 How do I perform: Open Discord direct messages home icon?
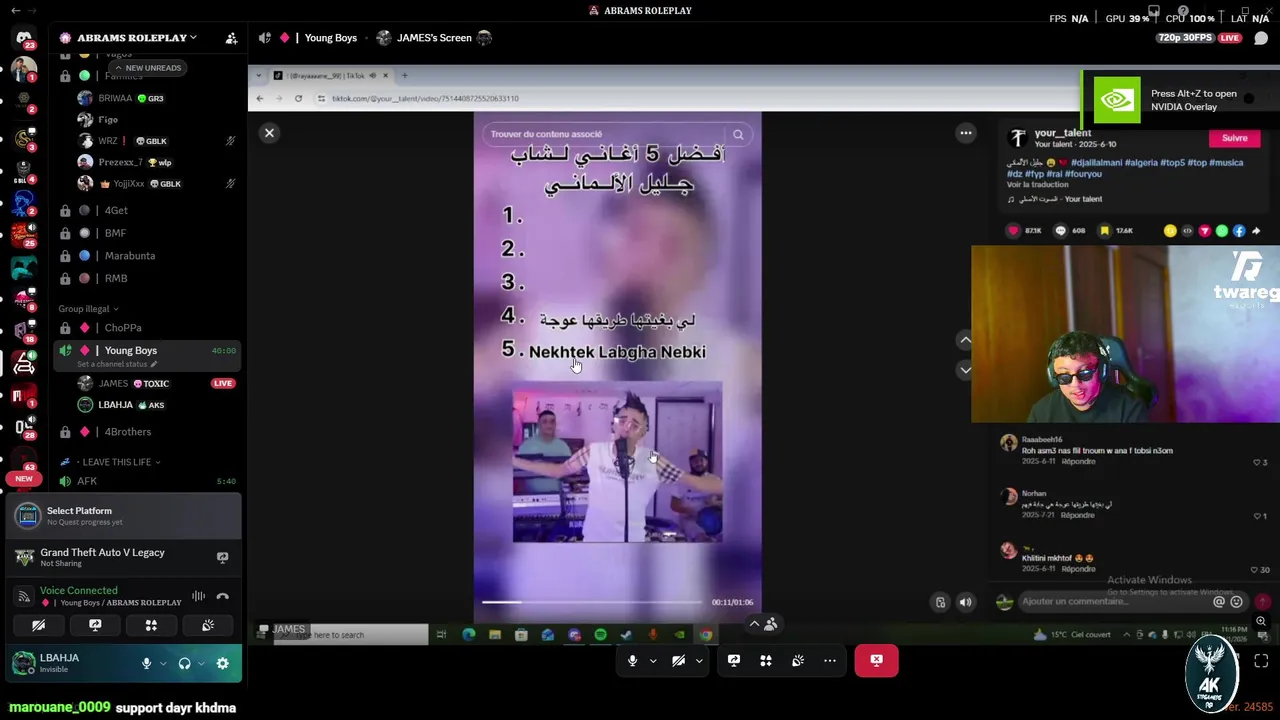pos(24,37)
